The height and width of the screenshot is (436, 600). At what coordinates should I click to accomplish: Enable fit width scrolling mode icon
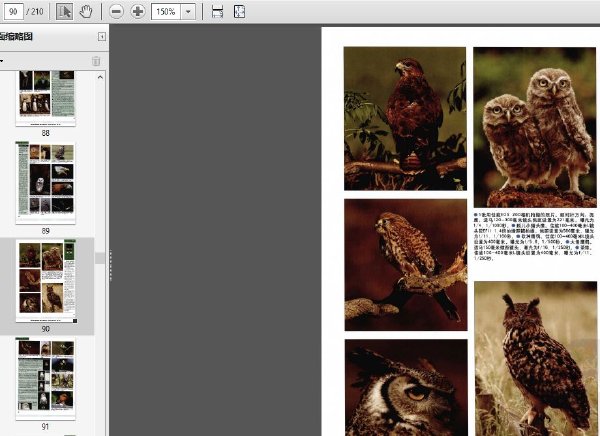pos(217,11)
